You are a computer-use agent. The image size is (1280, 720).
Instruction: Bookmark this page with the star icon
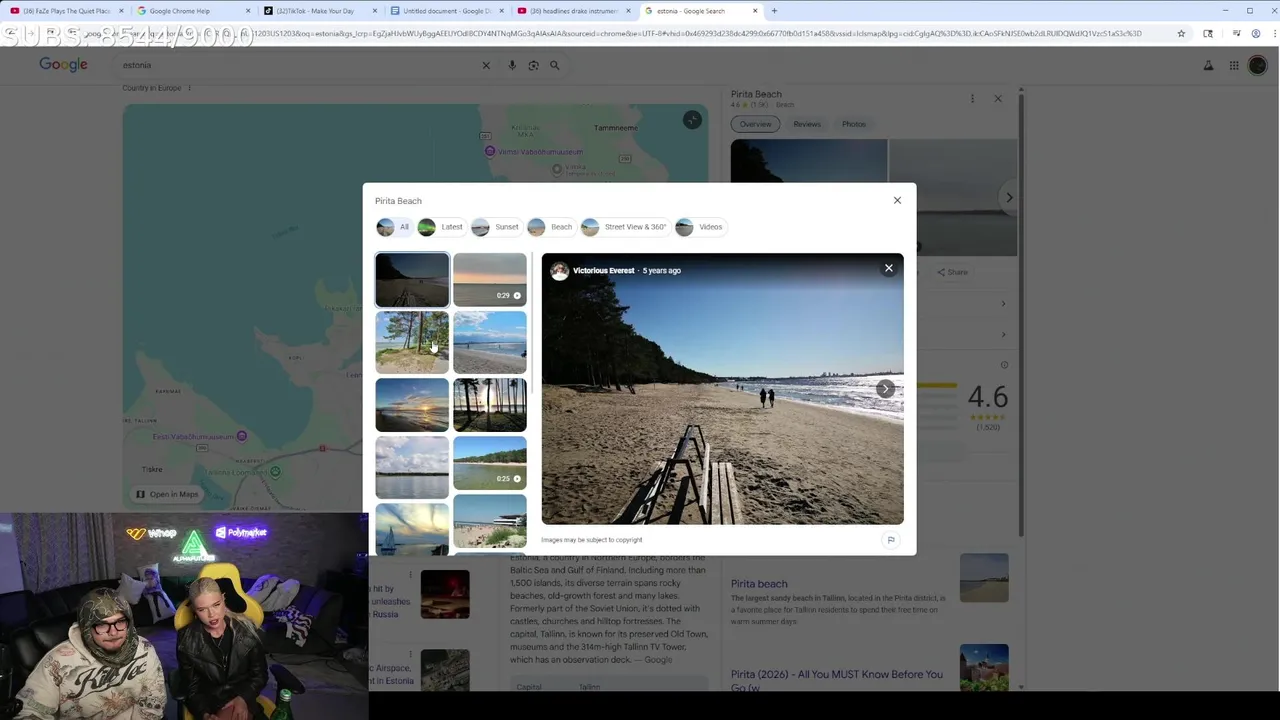pyautogui.click(x=1181, y=33)
